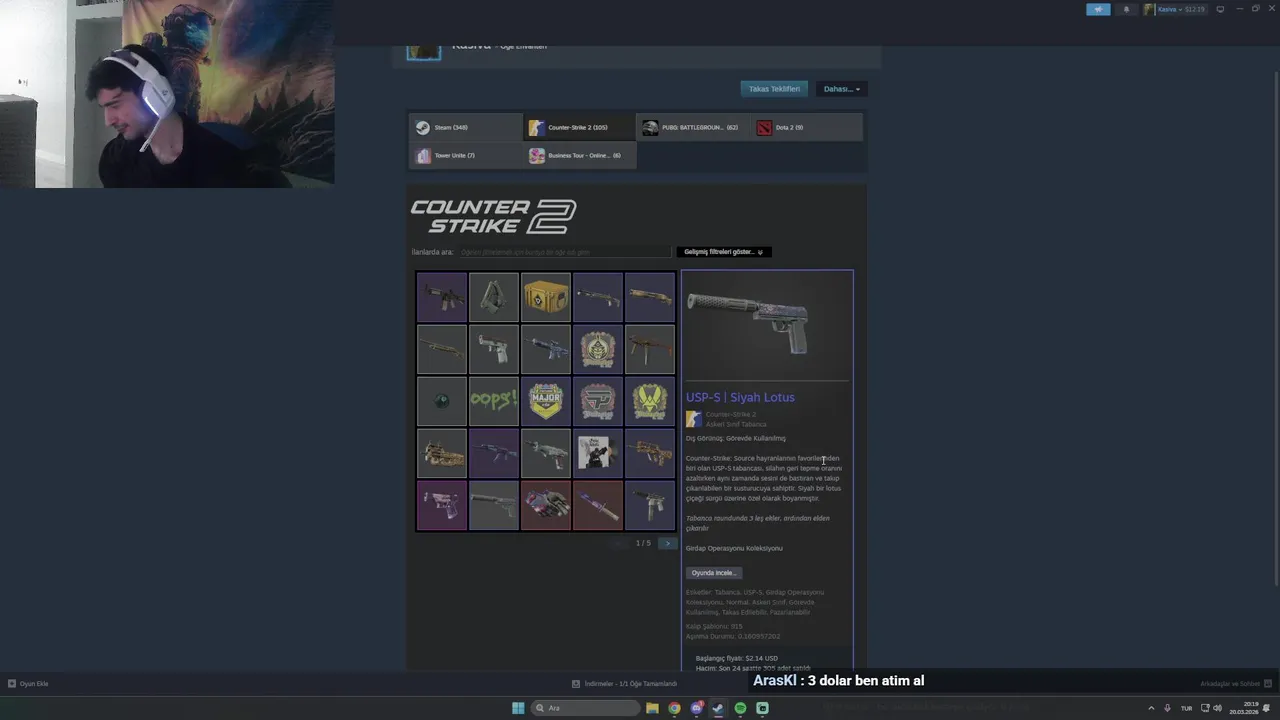Select the brown SMG item at second row end

point(650,349)
